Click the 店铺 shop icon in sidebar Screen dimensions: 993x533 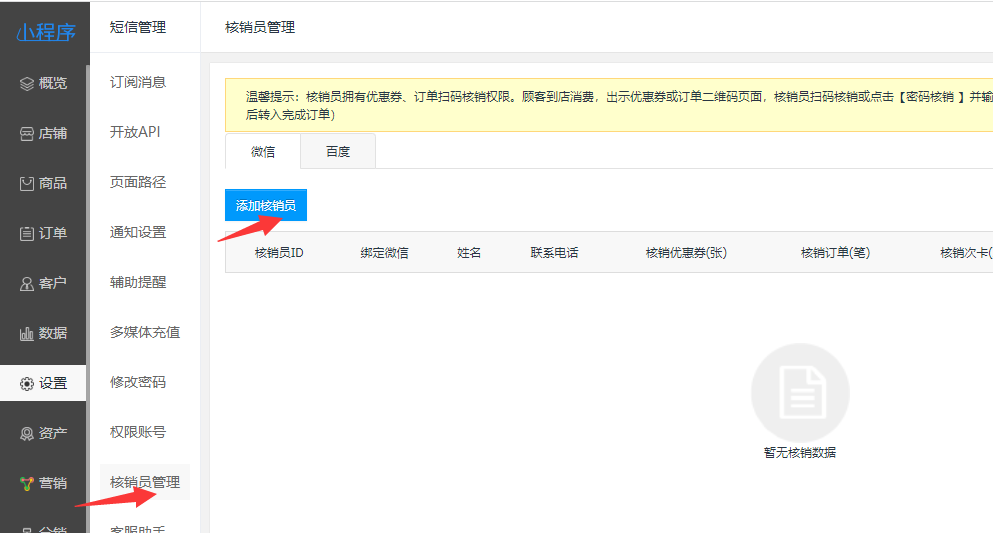point(27,134)
